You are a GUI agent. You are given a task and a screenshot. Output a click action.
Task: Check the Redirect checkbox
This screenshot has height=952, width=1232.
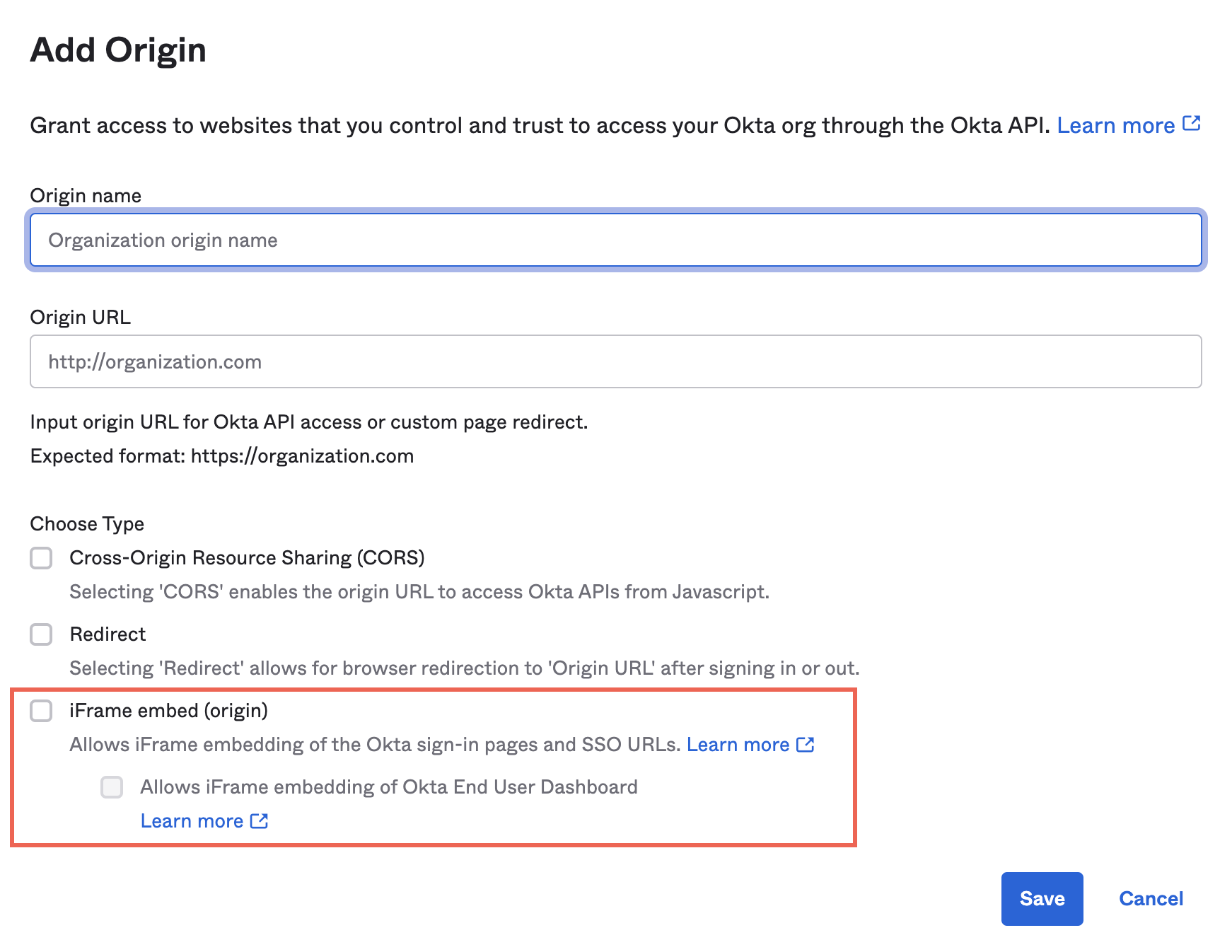[x=41, y=634]
